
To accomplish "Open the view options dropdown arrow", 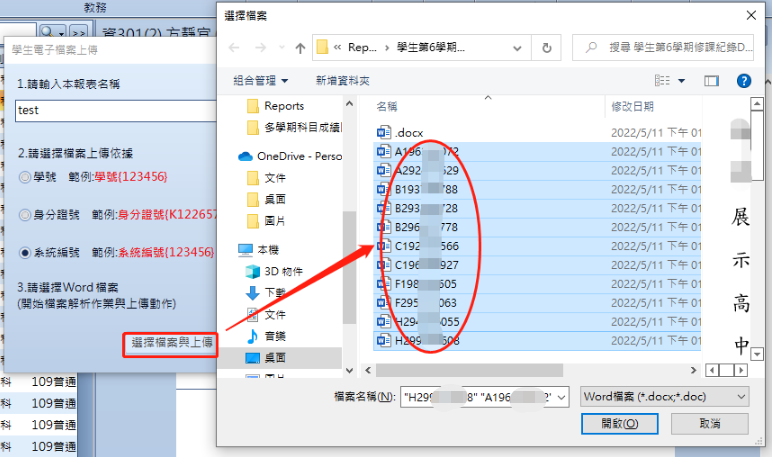I will click(681, 81).
